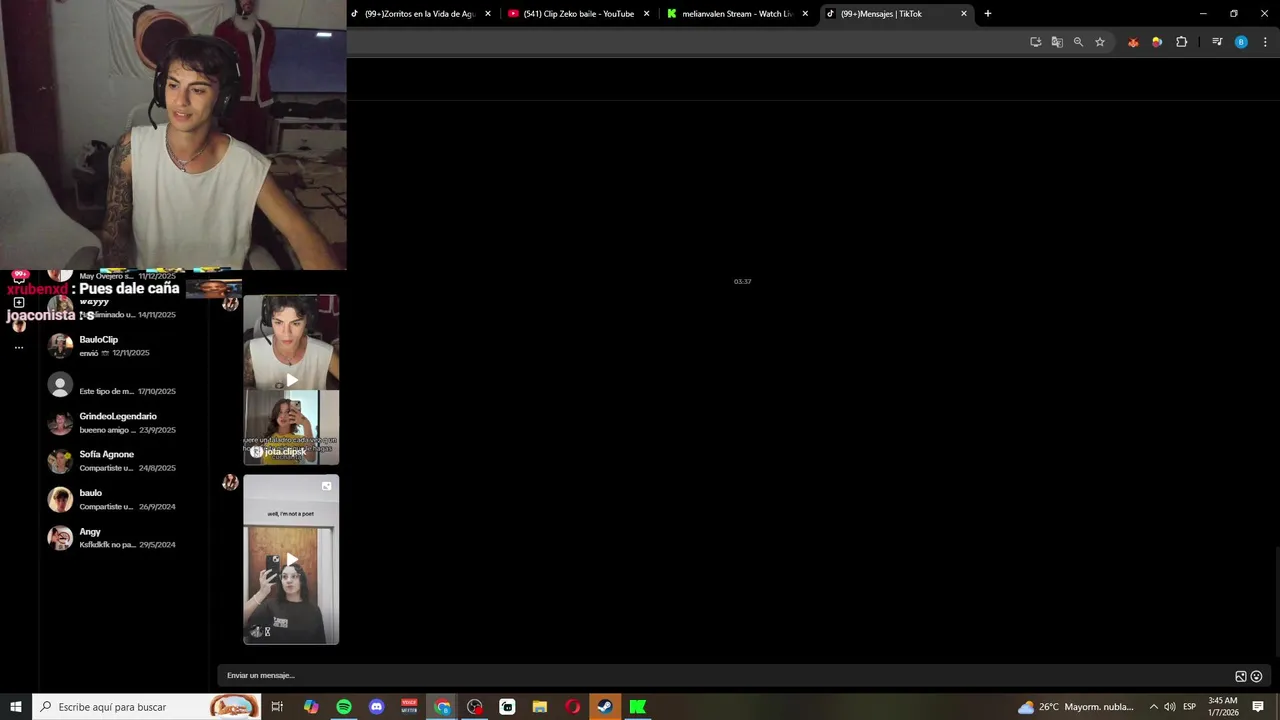Open the baulo conversation from 26/9/2024
The width and height of the screenshot is (1280, 720).
pyautogui.click(x=125, y=500)
